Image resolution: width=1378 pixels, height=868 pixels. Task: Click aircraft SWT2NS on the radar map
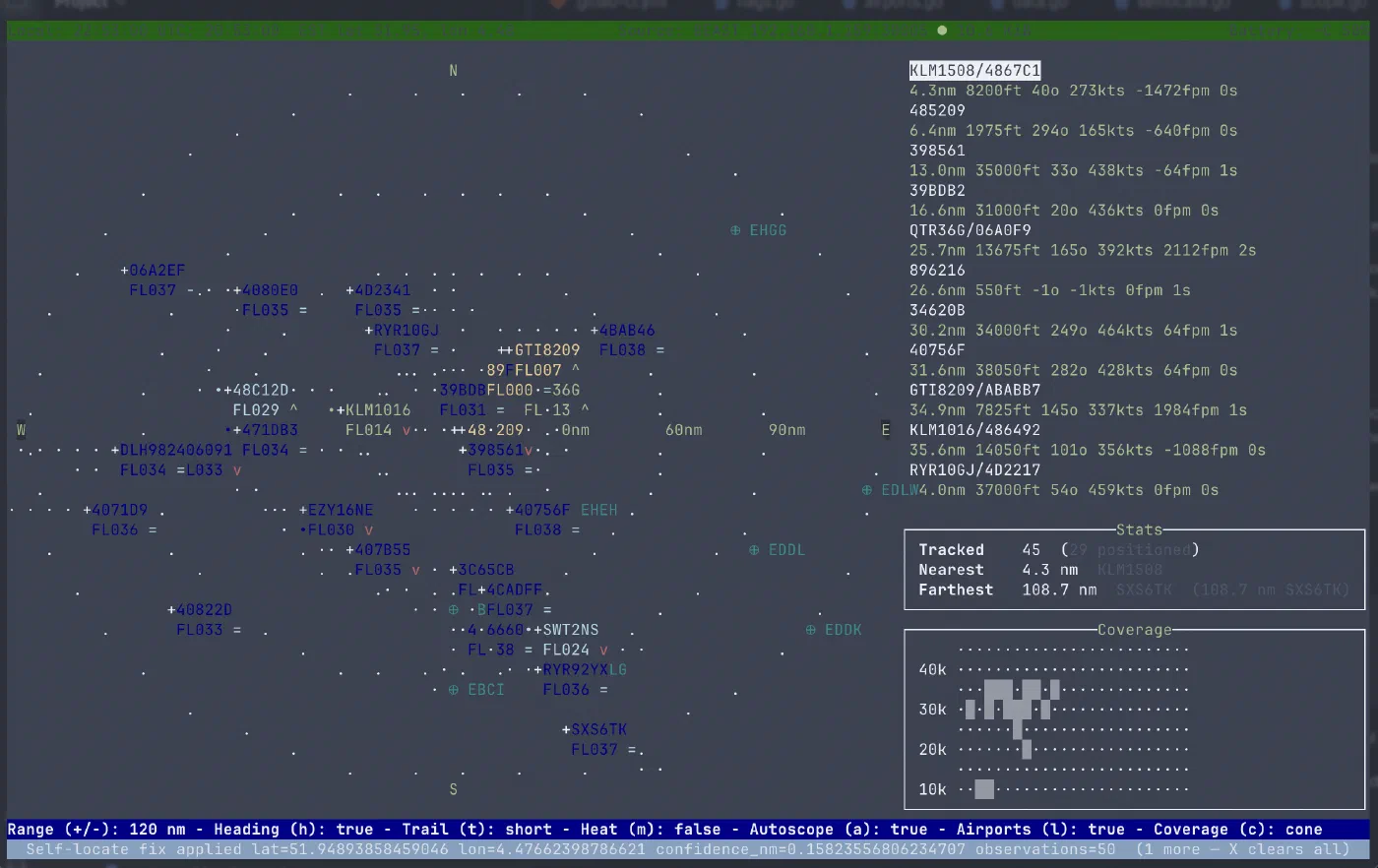point(566,630)
